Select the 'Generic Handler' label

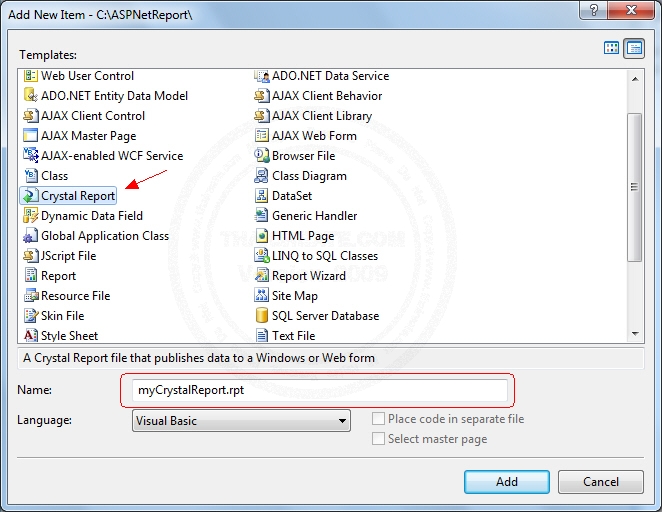(x=315, y=216)
